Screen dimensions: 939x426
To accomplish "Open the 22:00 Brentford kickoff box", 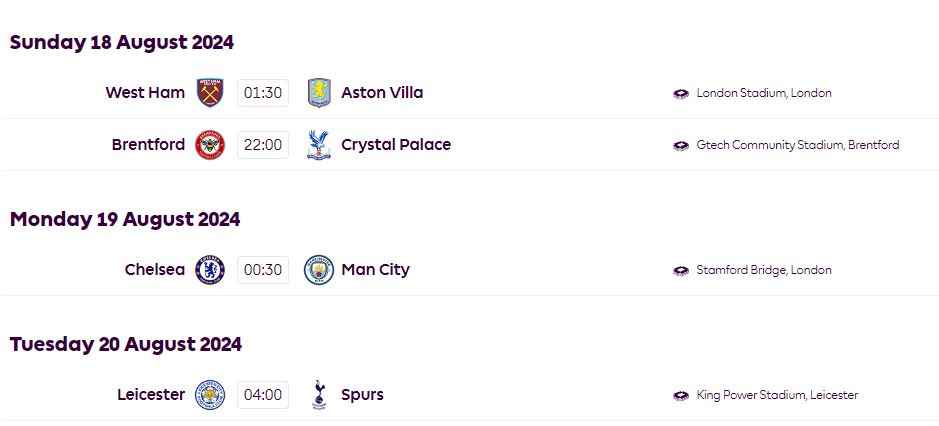I will [263, 145].
